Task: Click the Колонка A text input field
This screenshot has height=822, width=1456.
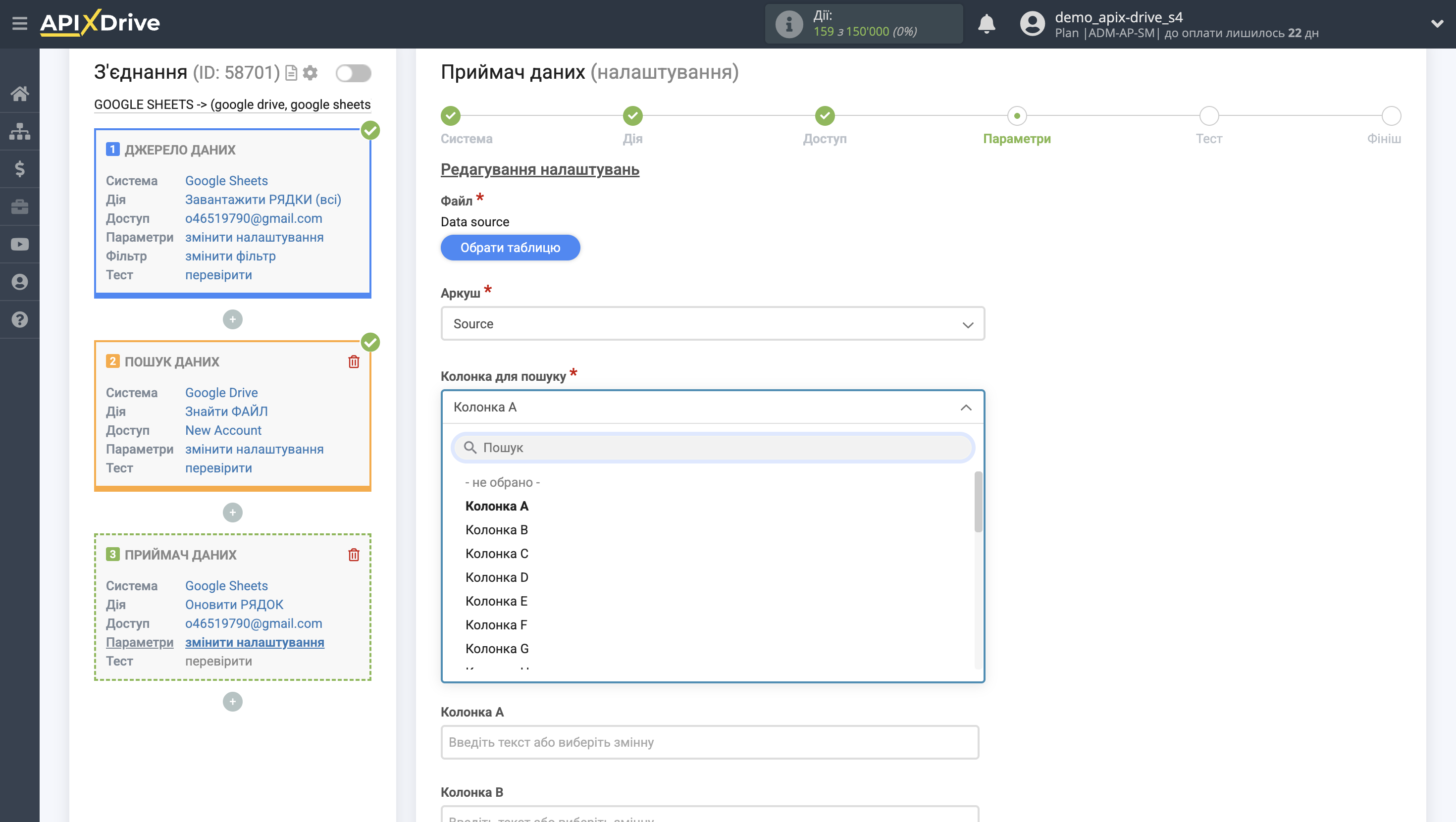Action: click(x=709, y=742)
